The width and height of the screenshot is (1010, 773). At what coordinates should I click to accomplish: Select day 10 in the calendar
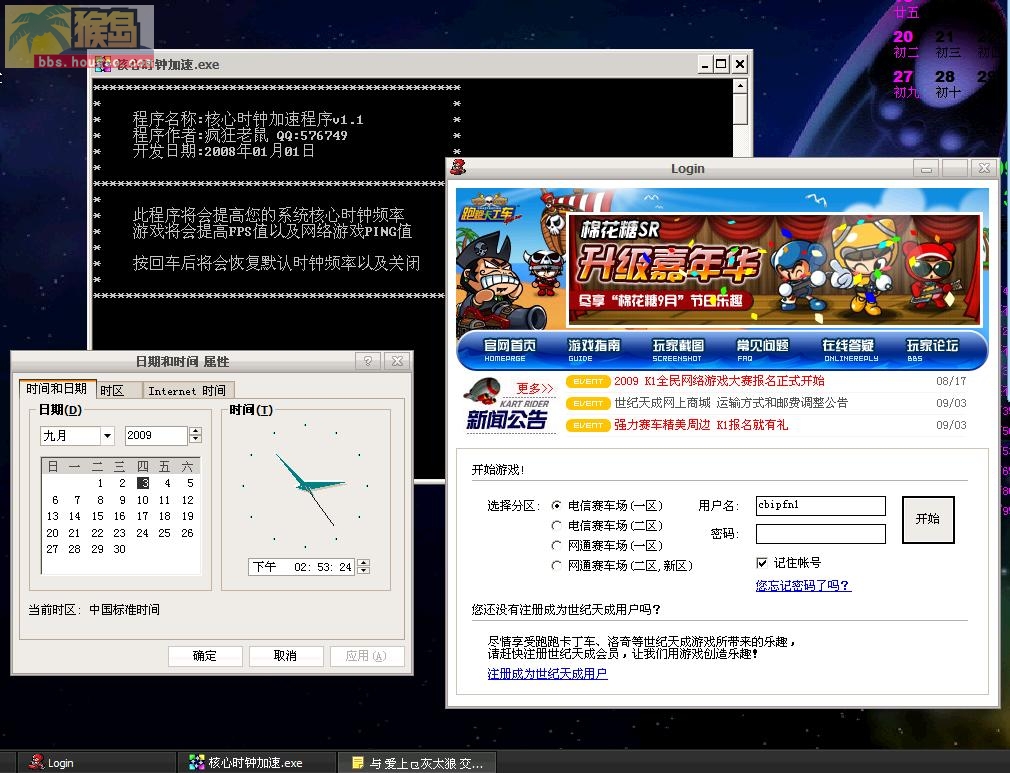[143, 501]
